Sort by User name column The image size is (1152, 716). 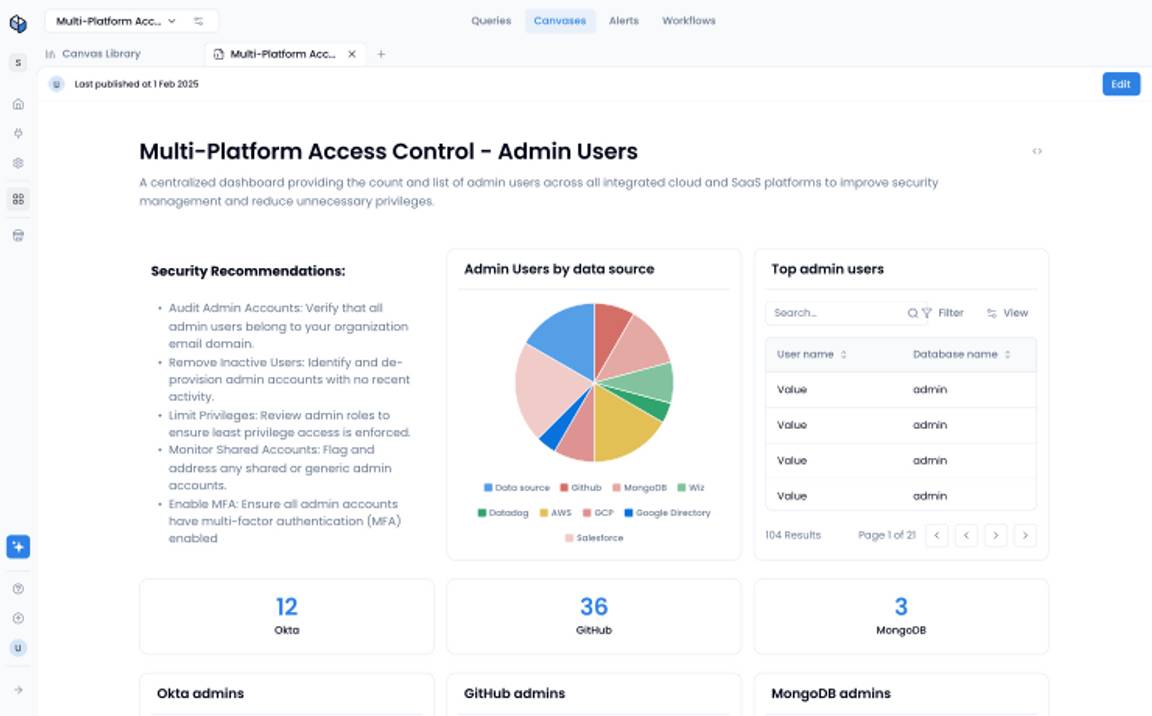812,355
